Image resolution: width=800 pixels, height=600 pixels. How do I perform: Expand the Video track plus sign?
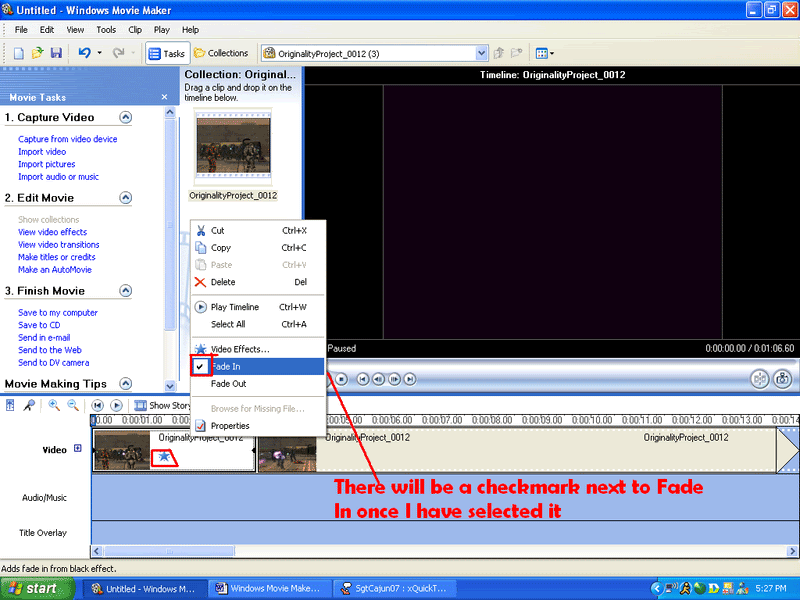tap(78, 449)
